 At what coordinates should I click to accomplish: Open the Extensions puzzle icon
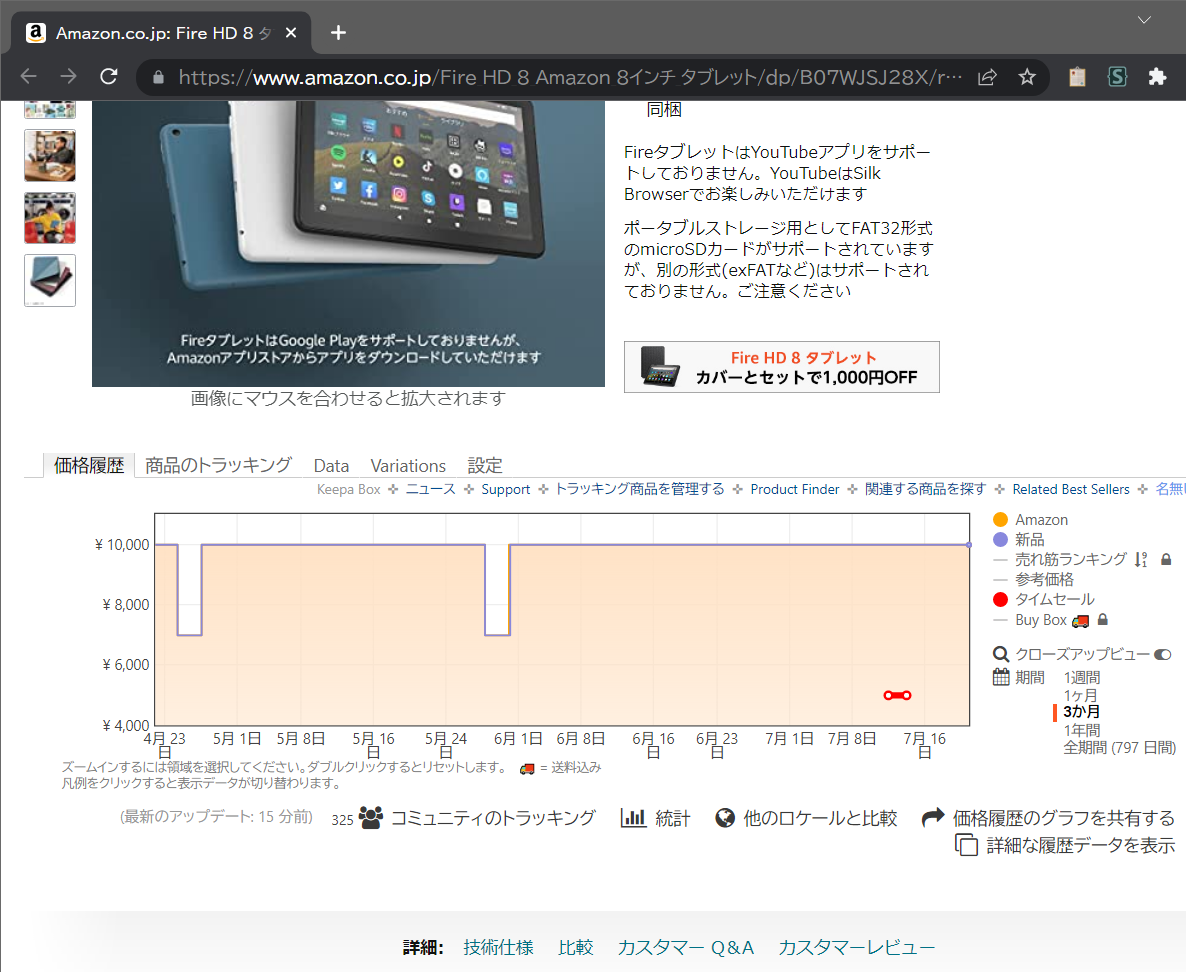(1157, 76)
